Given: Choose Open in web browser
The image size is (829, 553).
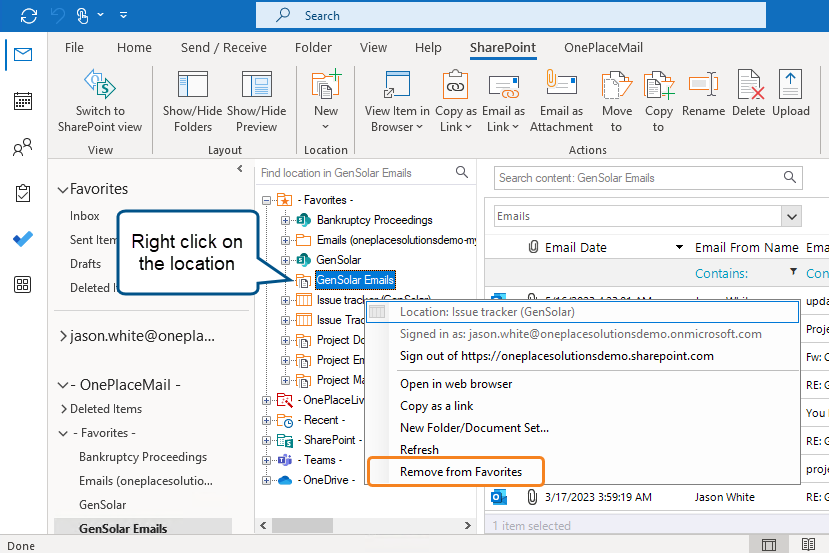Looking at the screenshot, I should (x=456, y=384).
